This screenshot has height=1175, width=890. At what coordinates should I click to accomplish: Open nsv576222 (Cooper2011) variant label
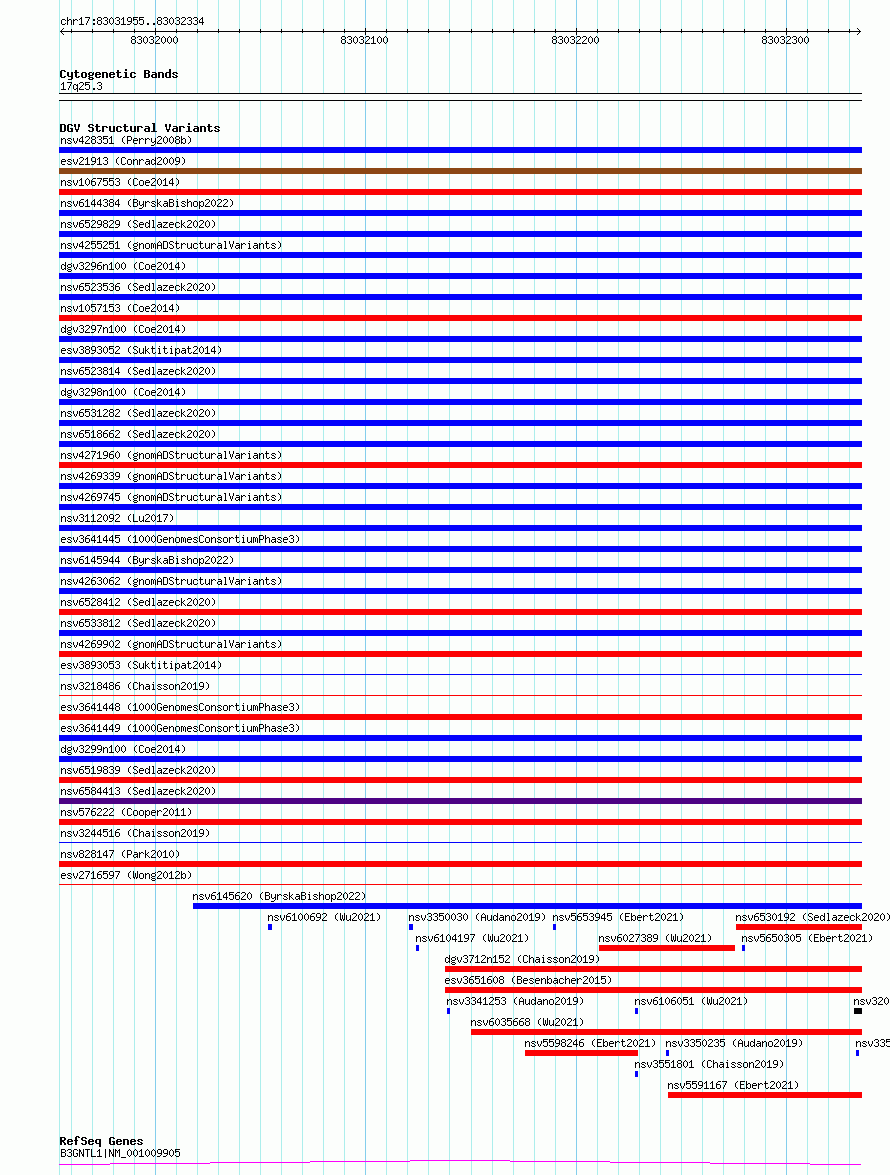click(126, 812)
